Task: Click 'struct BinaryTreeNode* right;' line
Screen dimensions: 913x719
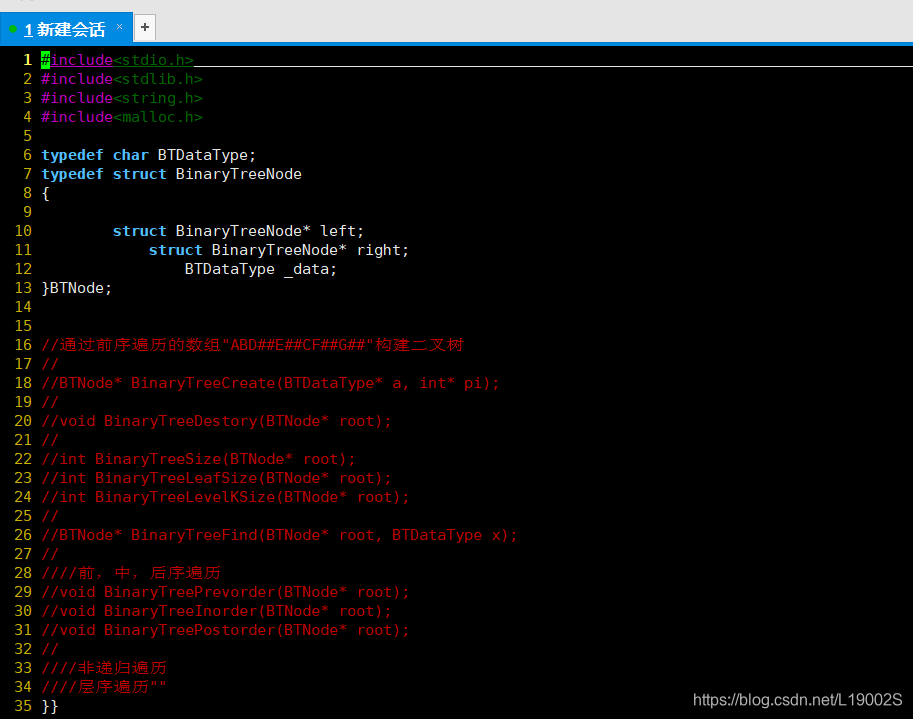Action: (x=279, y=250)
